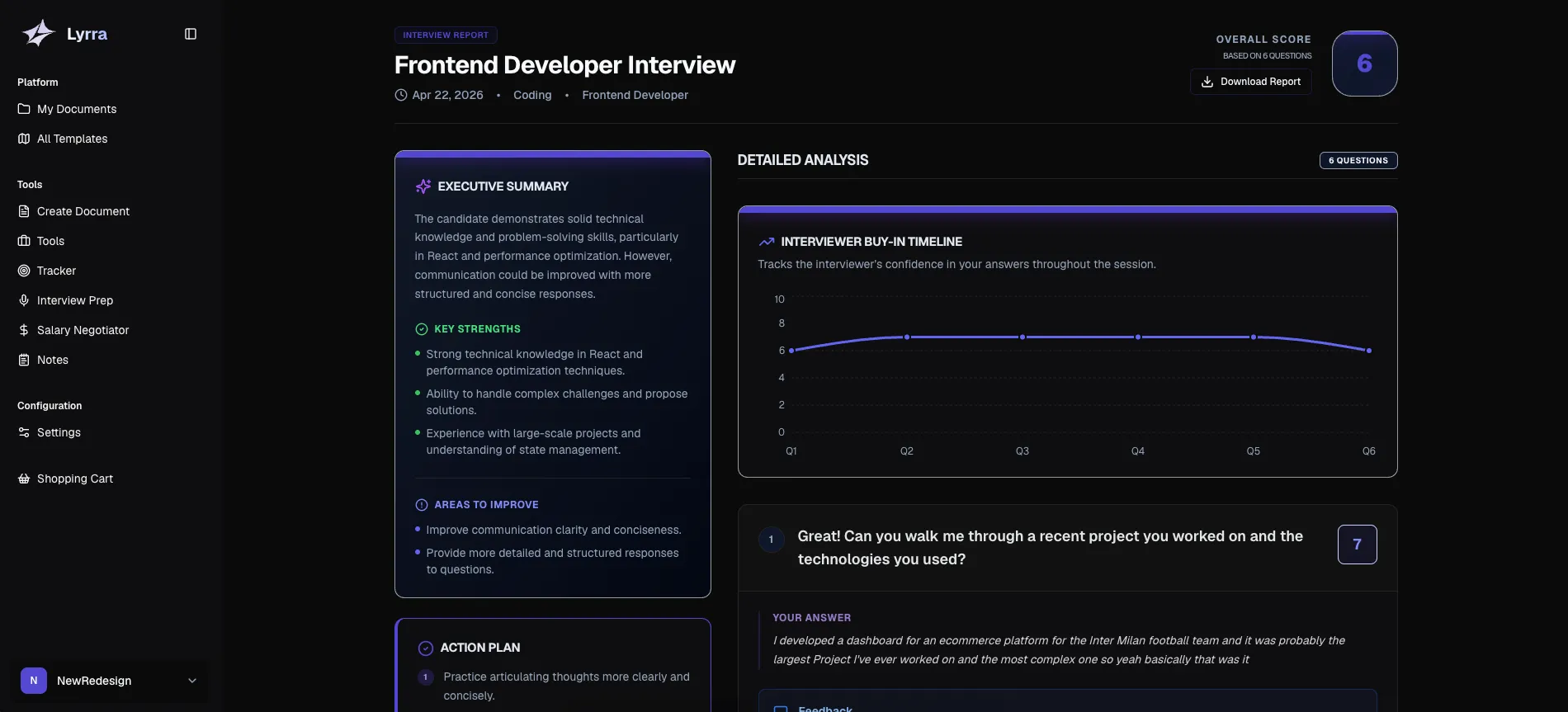Click the document icon next to Create Document

24,211
